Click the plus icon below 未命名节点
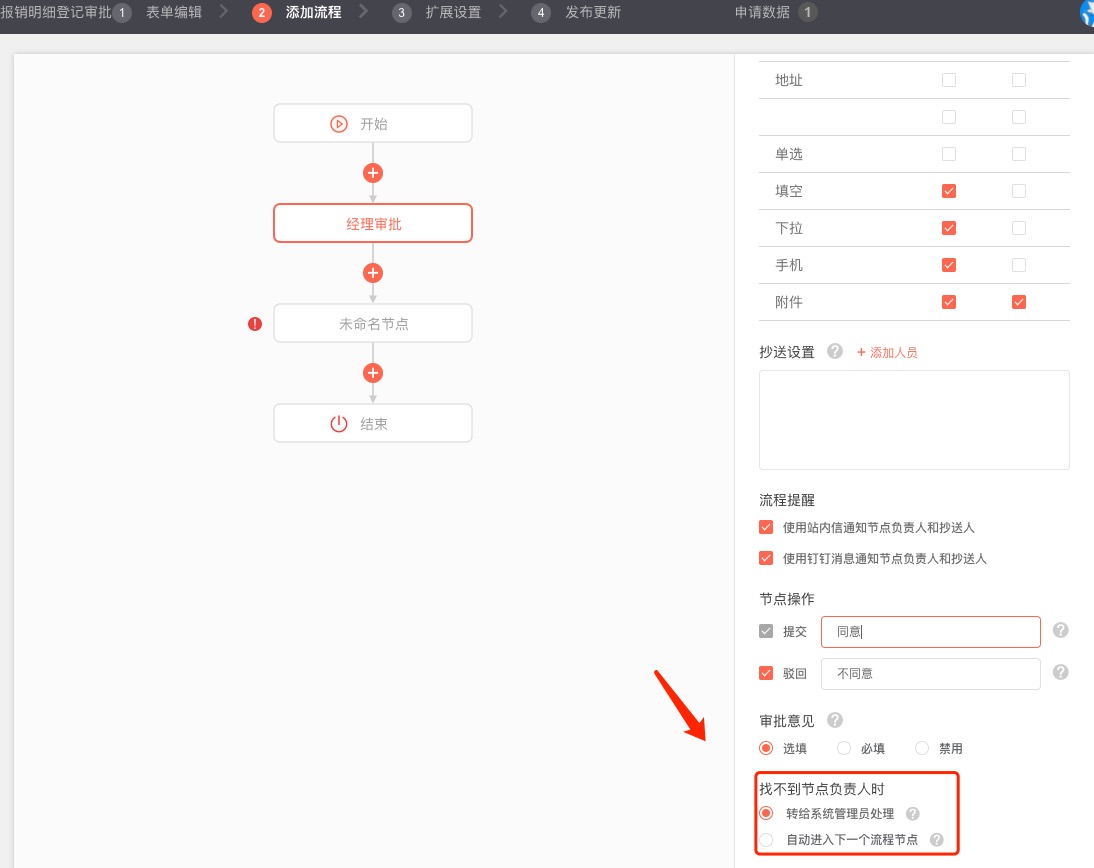 point(373,373)
